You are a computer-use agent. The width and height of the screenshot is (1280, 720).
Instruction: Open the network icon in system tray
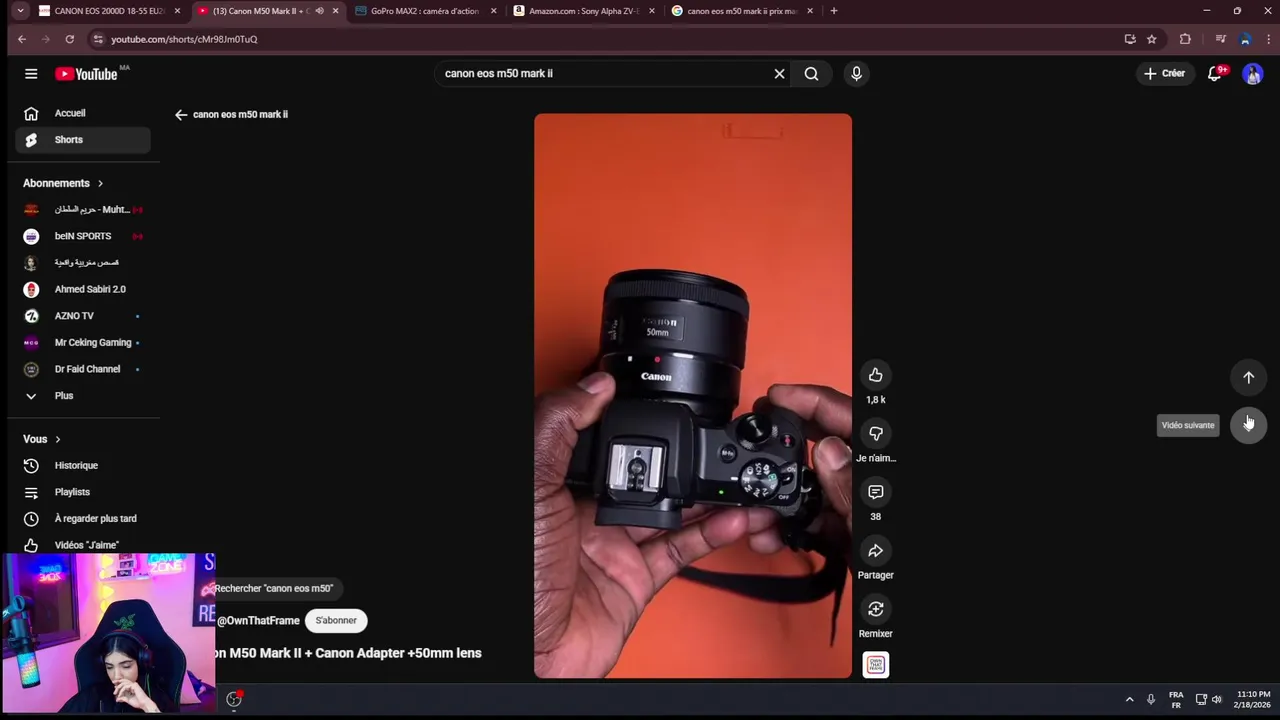pos(1201,699)
